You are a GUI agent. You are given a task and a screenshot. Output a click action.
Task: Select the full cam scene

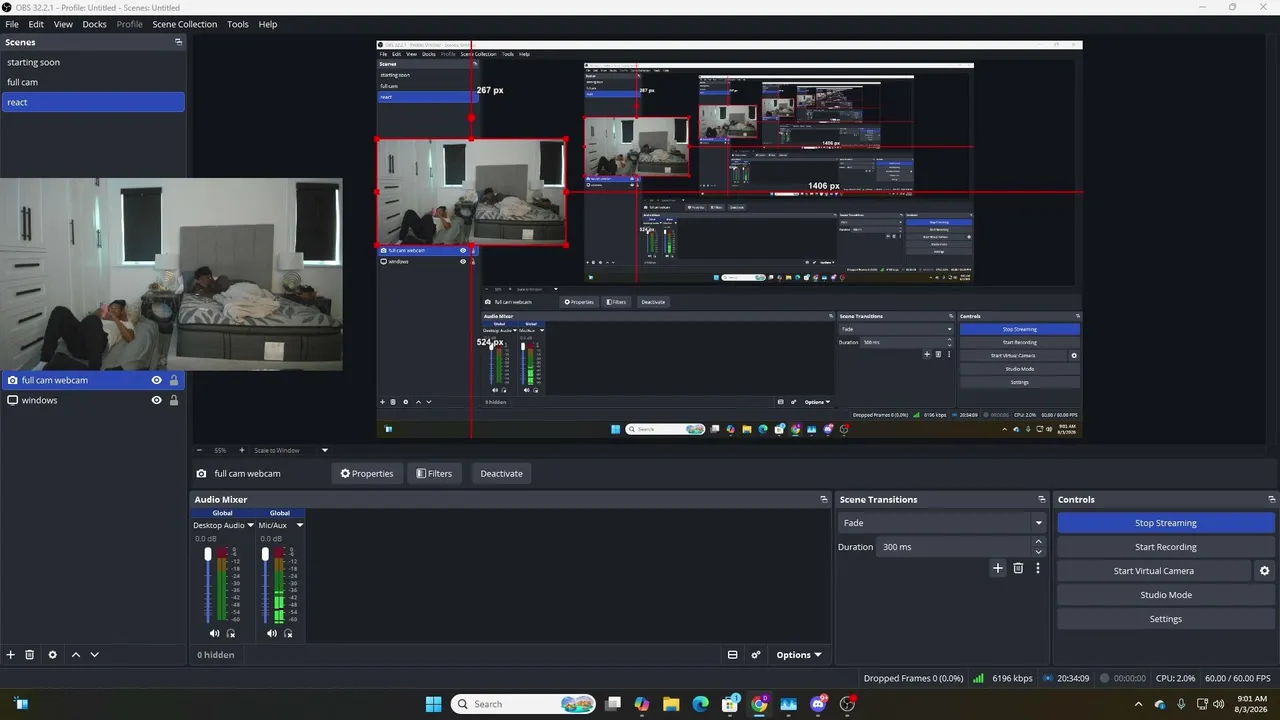tap(93, 82)
